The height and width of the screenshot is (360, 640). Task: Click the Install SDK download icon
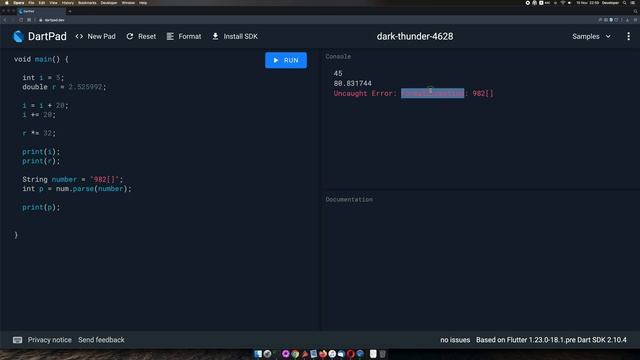pyautogui.click(x=215, y=36)
